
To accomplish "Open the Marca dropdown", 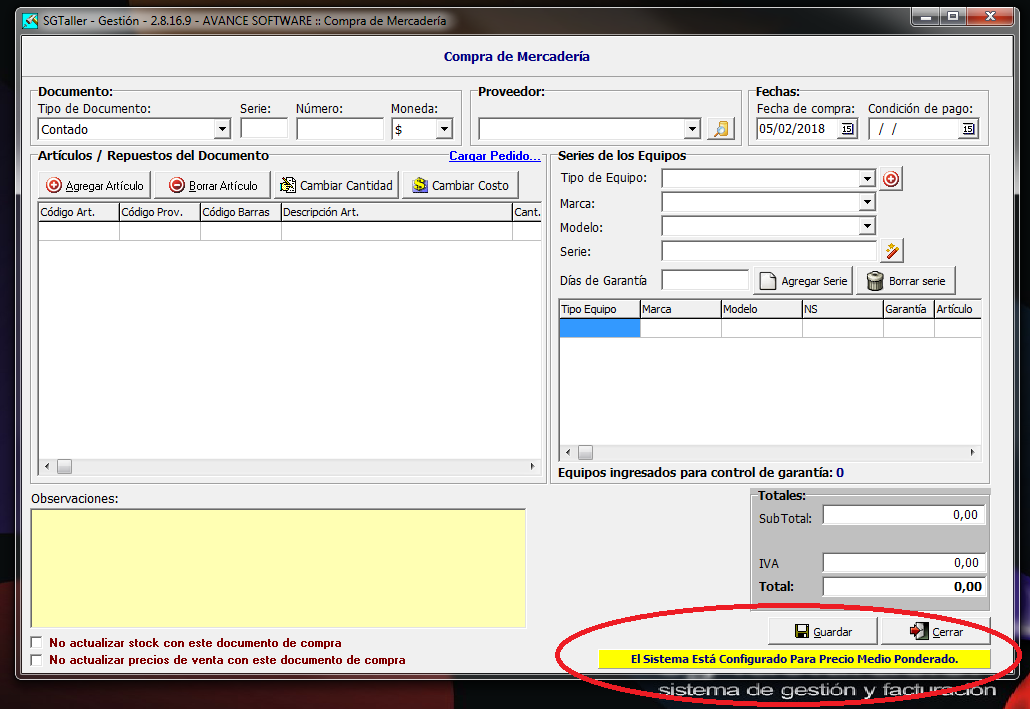I will [x=866, y=203].
